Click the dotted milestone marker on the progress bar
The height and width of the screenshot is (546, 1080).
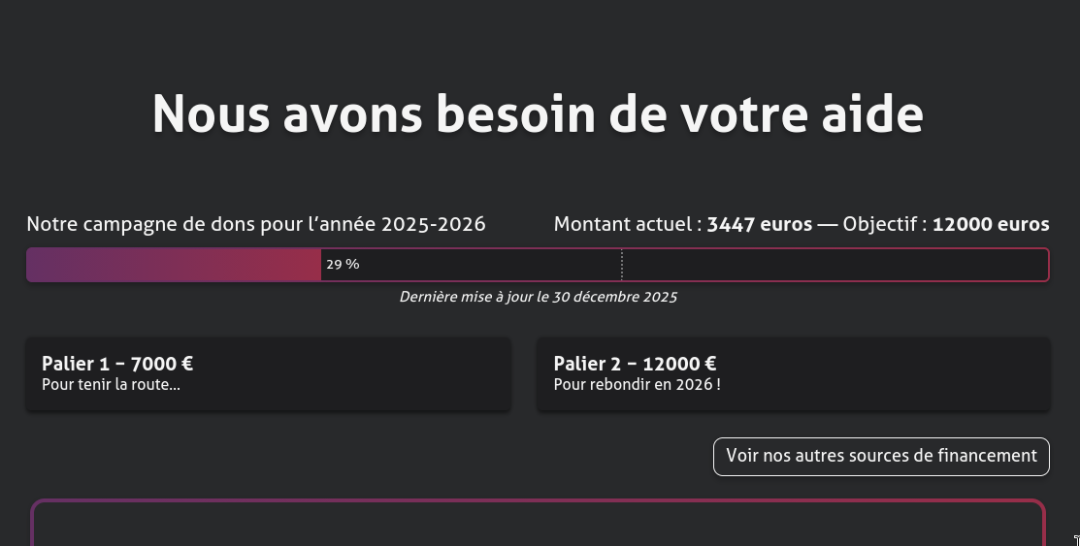pos(622,265)
